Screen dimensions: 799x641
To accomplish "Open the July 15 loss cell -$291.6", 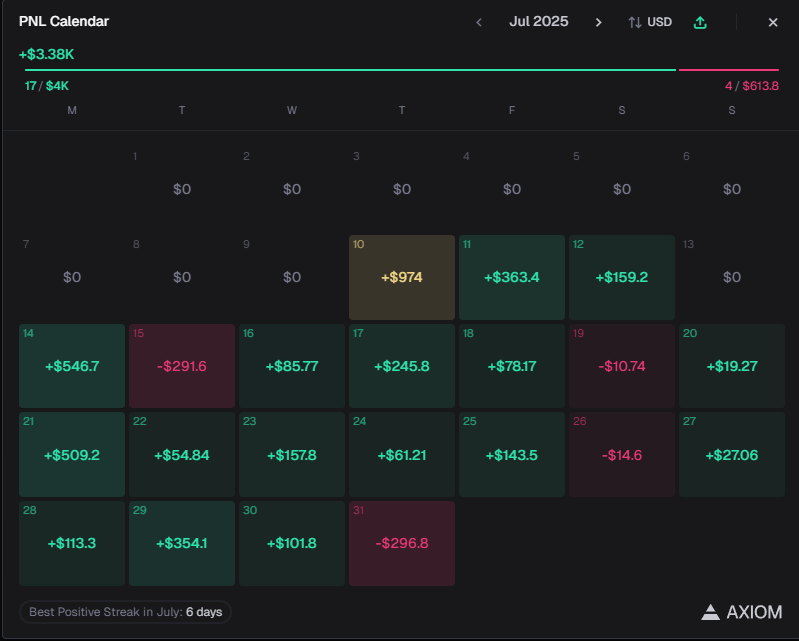I will click(182, 366).
